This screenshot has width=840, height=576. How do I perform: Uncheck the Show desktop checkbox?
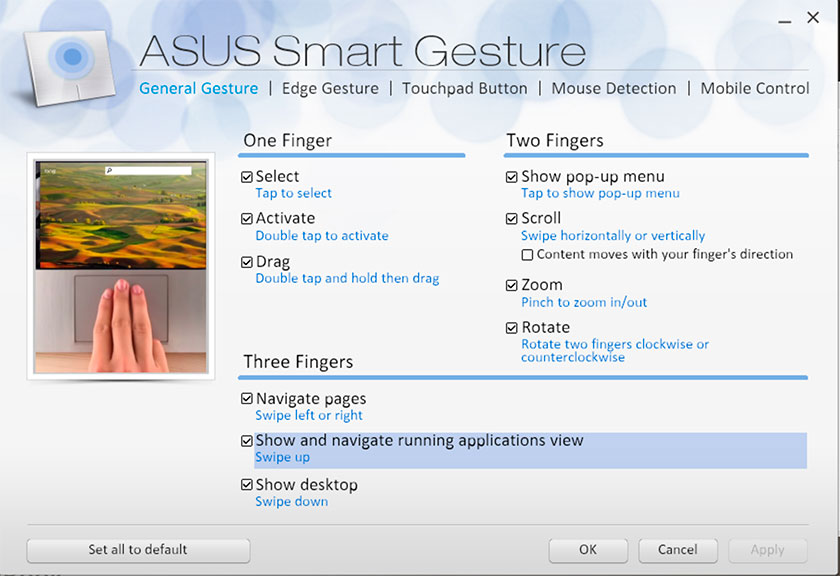pos(247,485)
